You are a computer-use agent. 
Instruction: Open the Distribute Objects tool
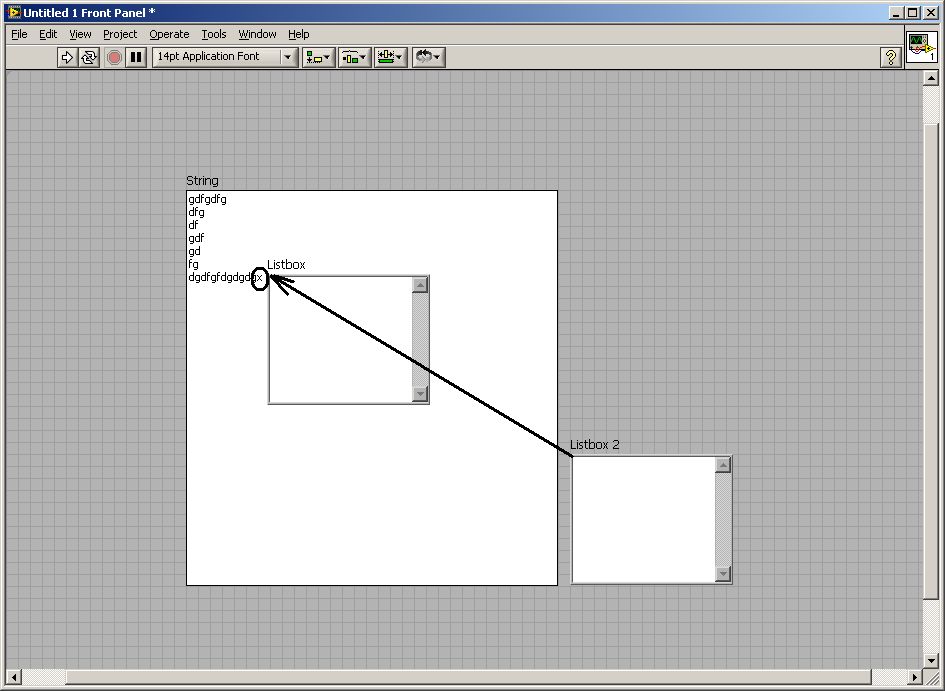point(354,57)
